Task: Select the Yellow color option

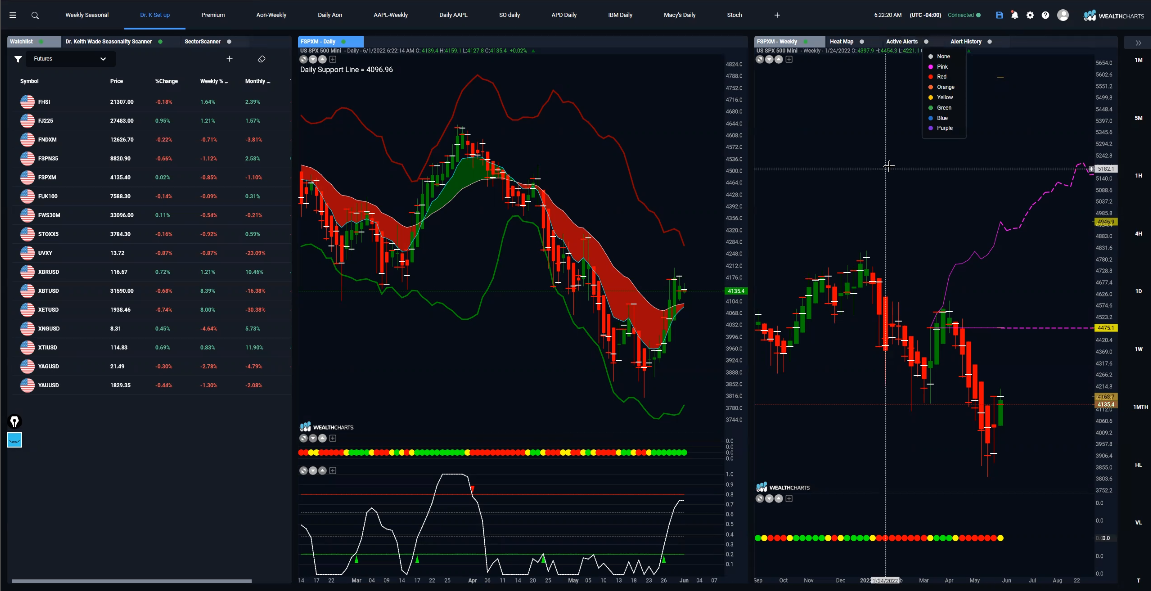Action: pos(944,97)
